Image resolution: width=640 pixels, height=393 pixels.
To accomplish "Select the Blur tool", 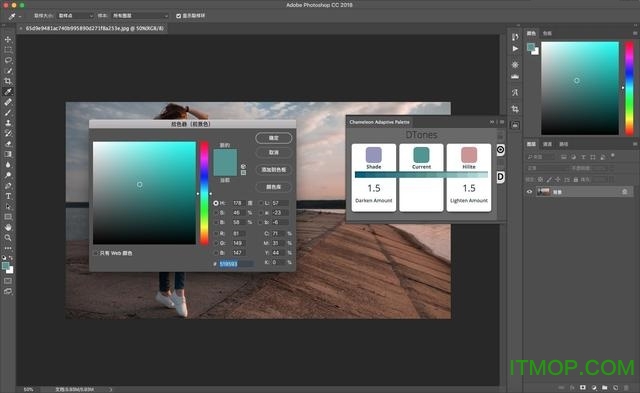I will point(8,164).
